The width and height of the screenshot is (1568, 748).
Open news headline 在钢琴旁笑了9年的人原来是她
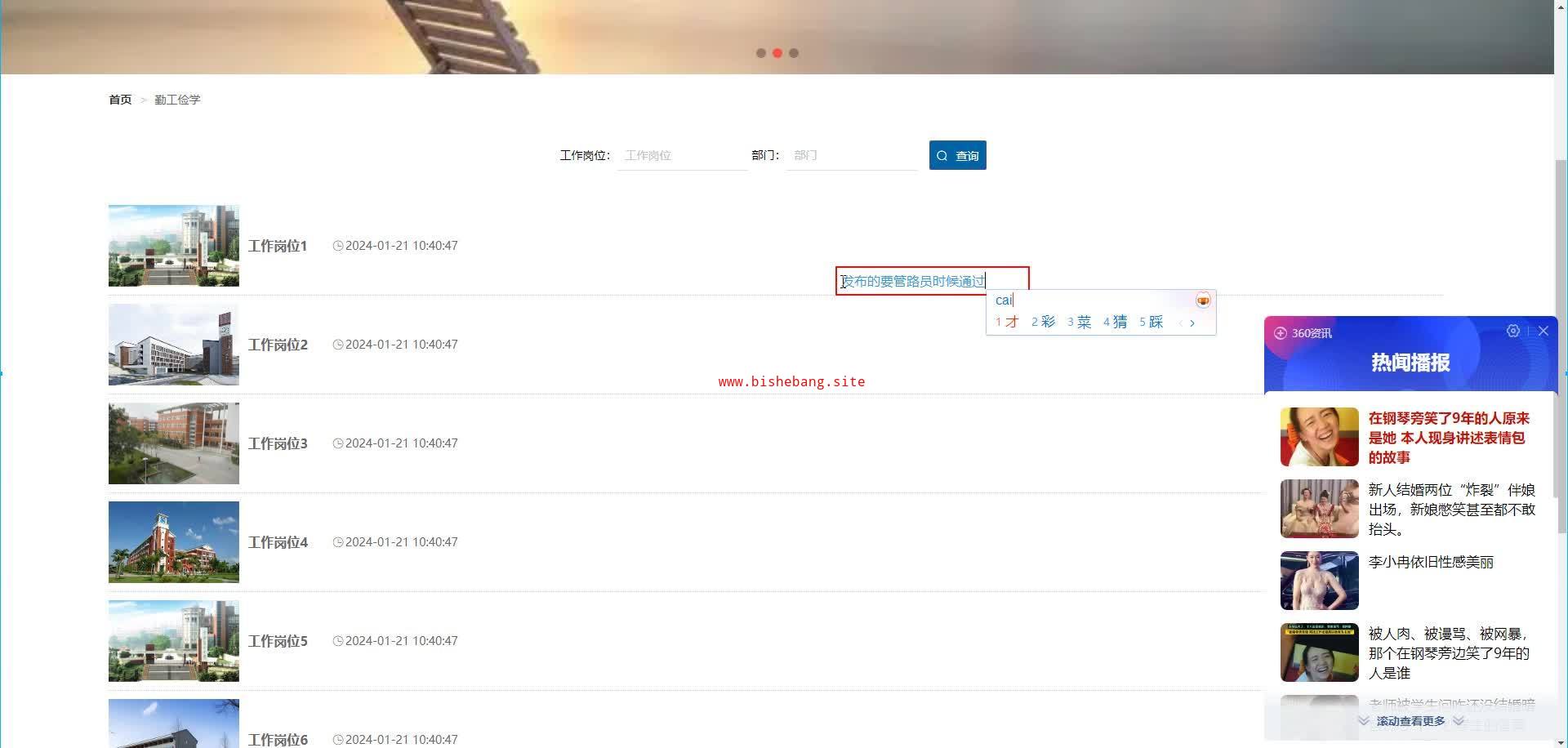pyautogui.click(x=1449, y=438)
